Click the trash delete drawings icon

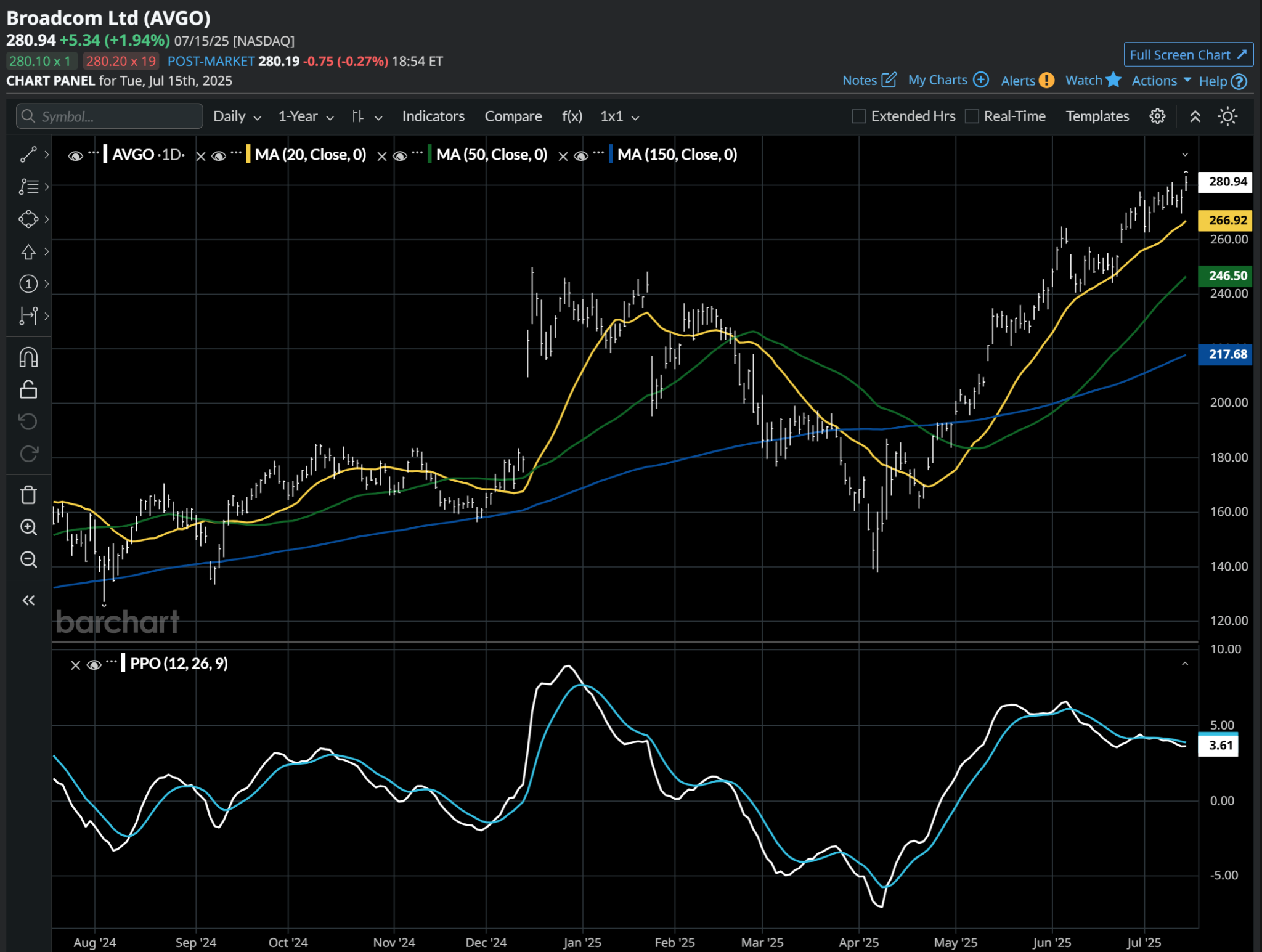(x=28, y=495)
